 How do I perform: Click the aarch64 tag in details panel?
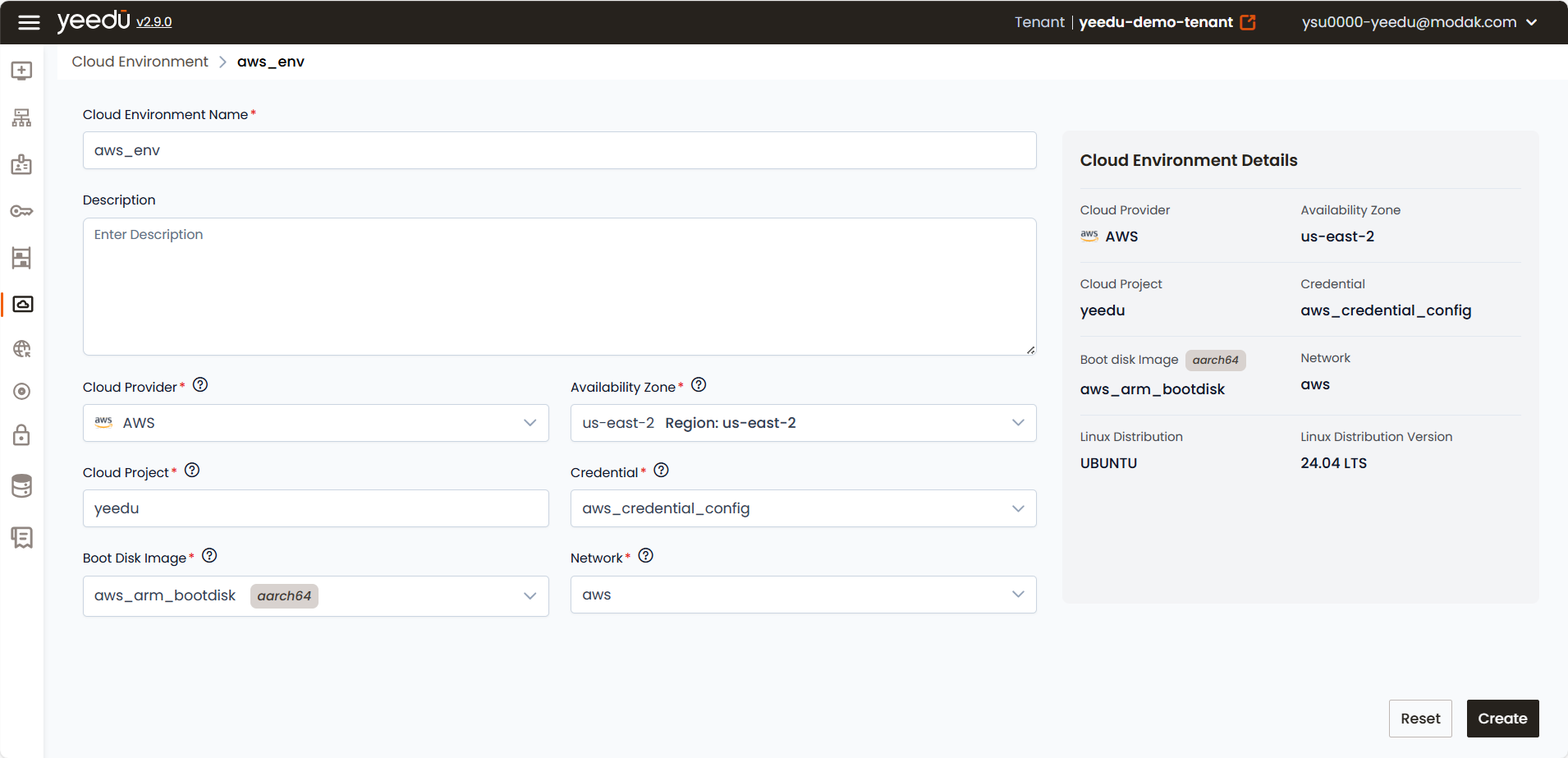pos(1216,360)
